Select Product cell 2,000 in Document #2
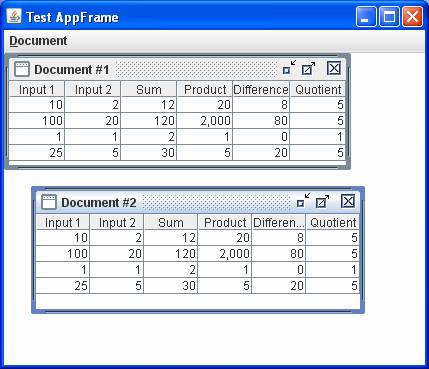This screenshot has width=429, height=369. coord(225,254)
